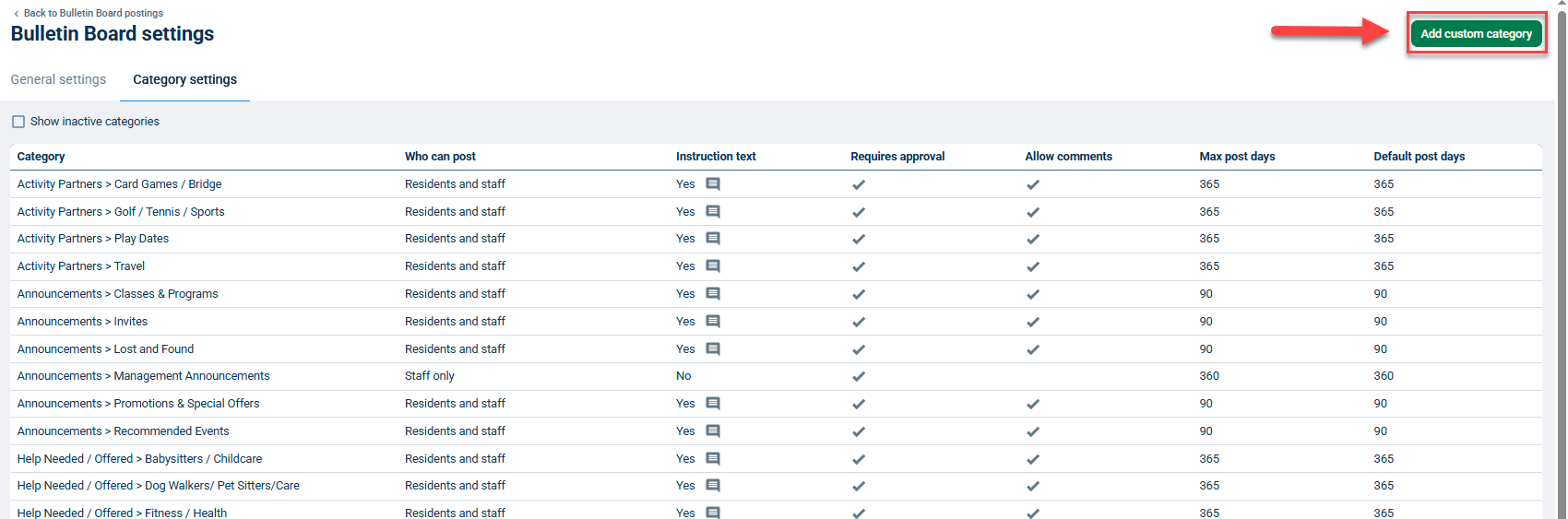The width and height of the screenshot is (1568, 519).
Task: Click Requires approval checkmark for Play Dates
Action: 859,239
